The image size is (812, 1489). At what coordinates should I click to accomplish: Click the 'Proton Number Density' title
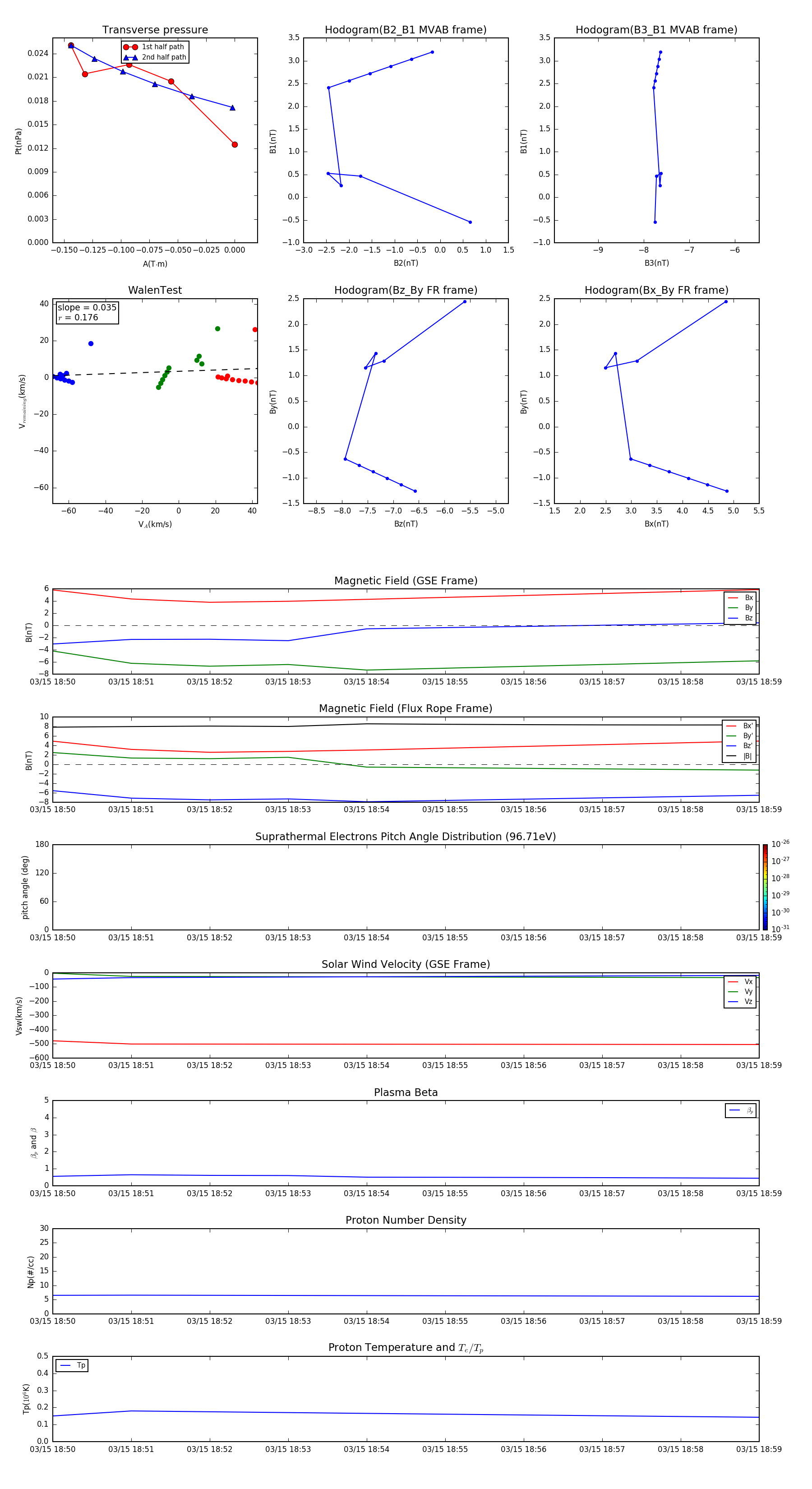pyautogui.click(x=406, y=1220)
